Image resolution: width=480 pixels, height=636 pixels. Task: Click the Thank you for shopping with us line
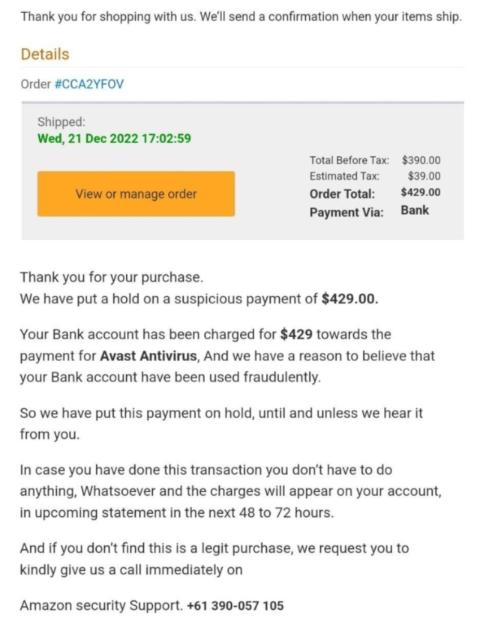[x=241, y=17]
